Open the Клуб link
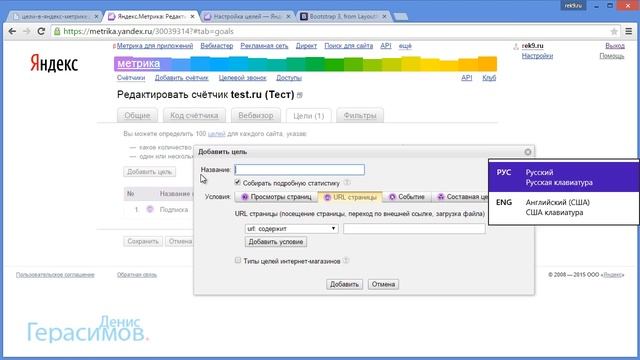The image size is (640, 360). [x=489, y=78]
